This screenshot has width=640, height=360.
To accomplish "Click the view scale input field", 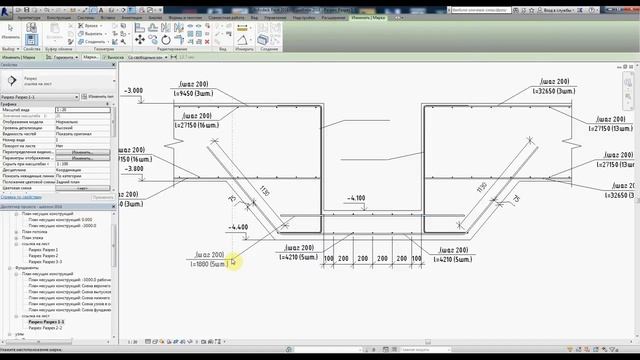I will point(82,110).
